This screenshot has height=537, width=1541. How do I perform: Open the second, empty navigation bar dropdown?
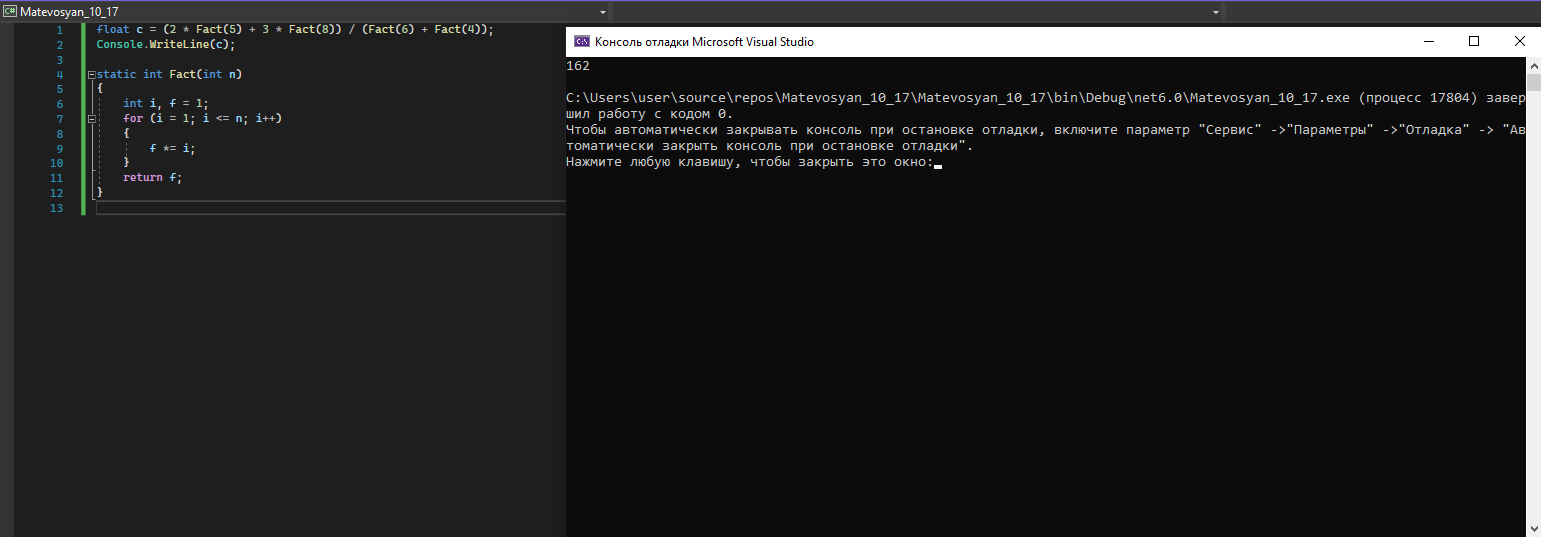coord(1216,11)
